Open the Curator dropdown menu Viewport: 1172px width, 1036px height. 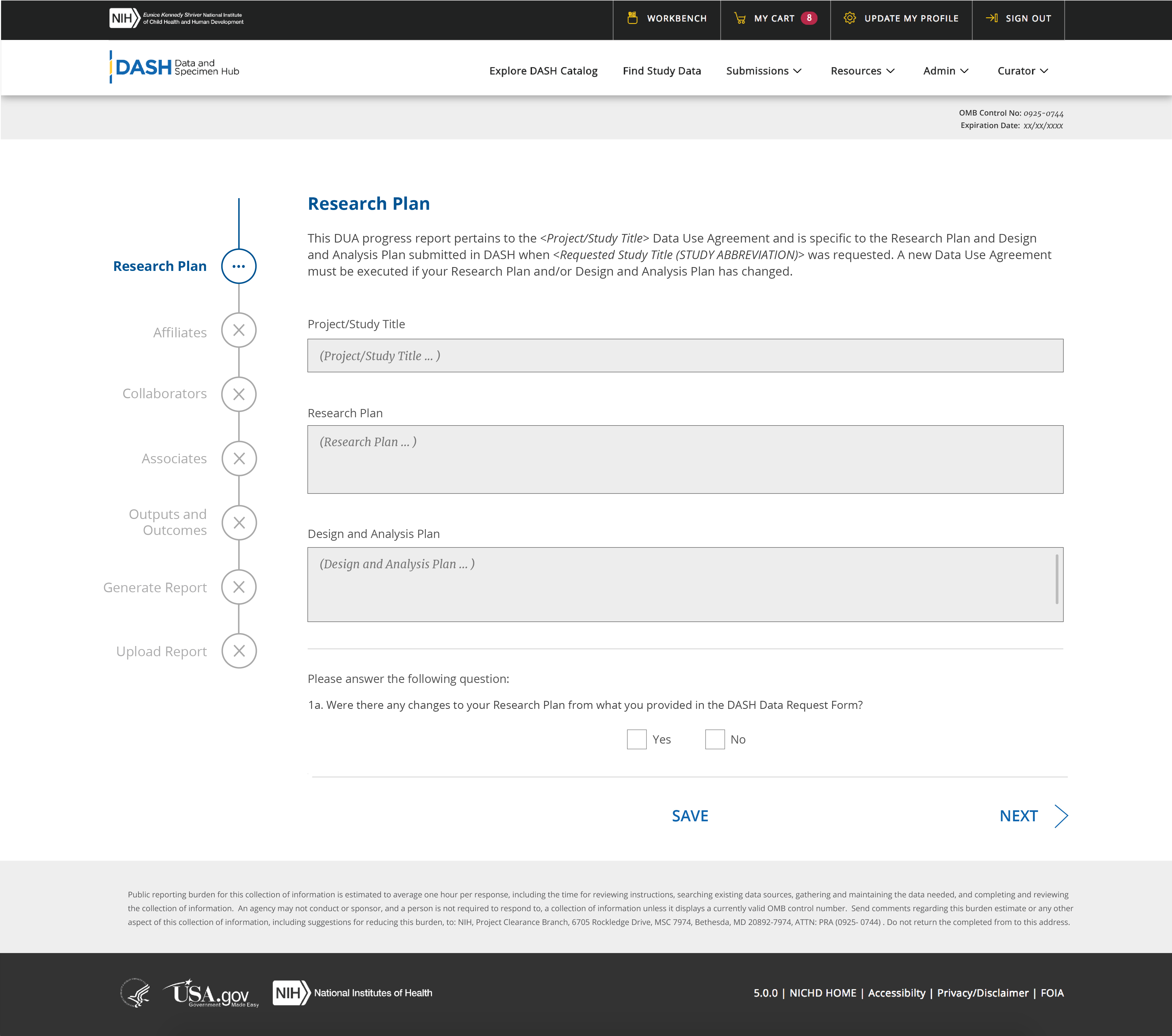pyautogui.click(x=1022, y=71)
